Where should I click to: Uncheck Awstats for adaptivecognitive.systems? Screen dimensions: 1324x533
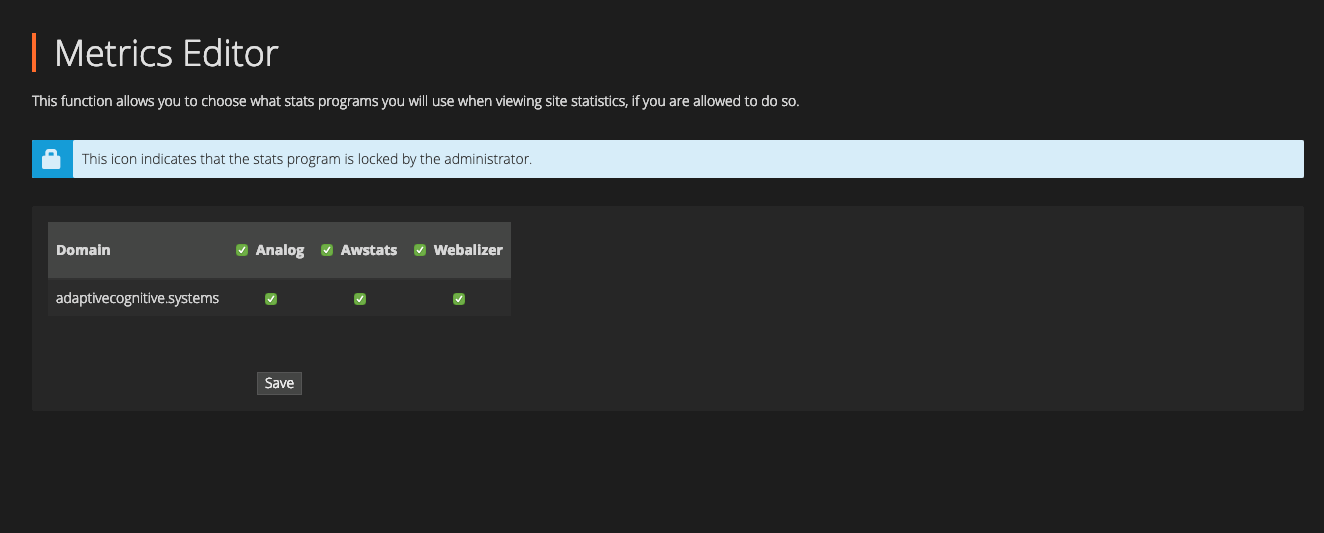tap(360, 298)
